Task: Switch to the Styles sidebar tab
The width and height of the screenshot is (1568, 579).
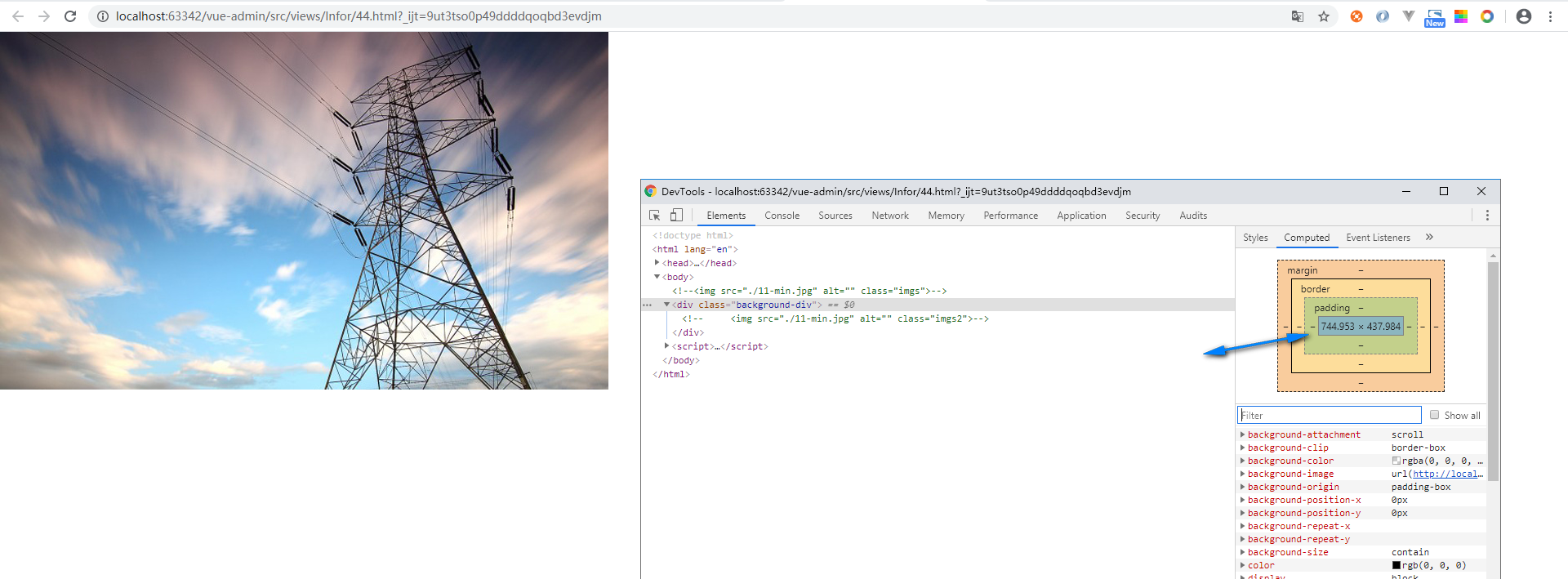Action: [1255, 238]
